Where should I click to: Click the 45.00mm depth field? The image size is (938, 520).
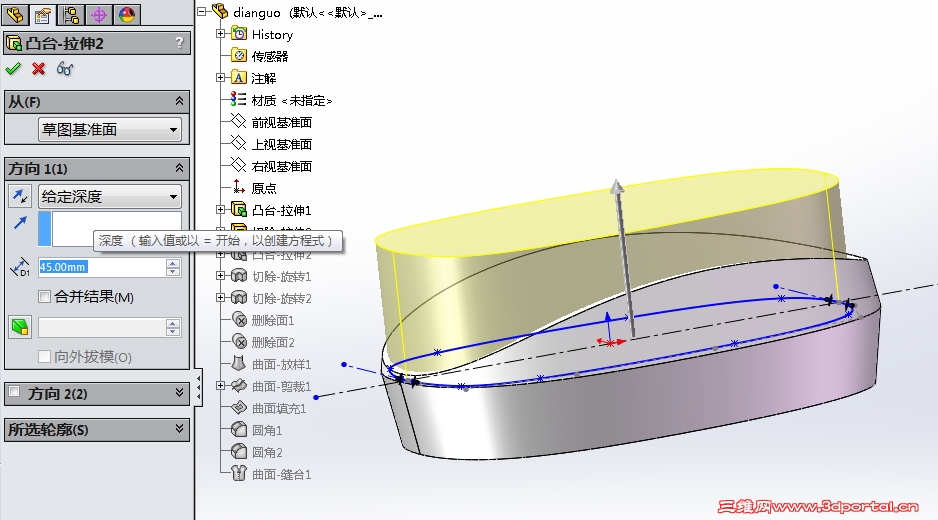(x=102, y=267)
